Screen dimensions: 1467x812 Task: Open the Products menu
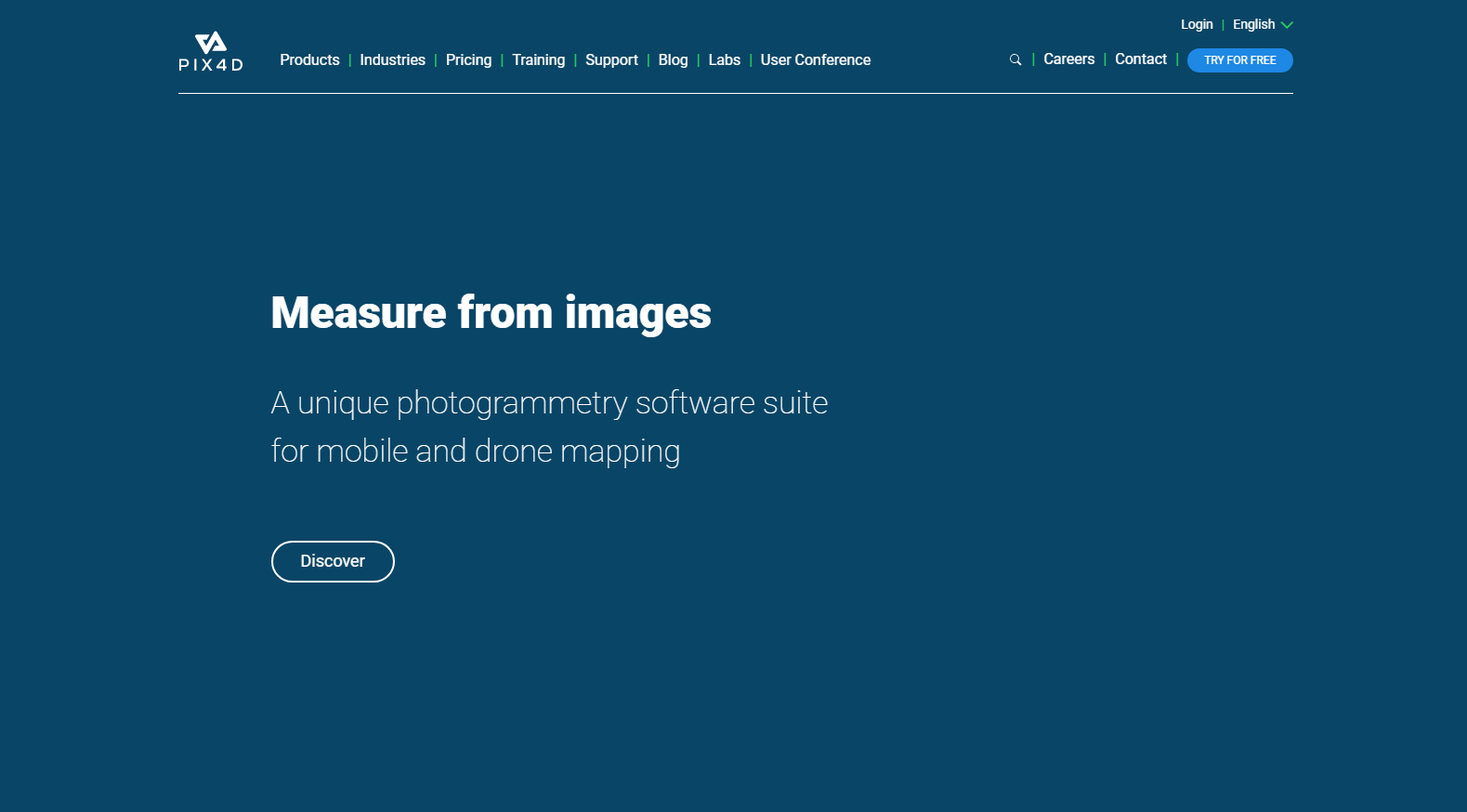(x=309, y=59)
